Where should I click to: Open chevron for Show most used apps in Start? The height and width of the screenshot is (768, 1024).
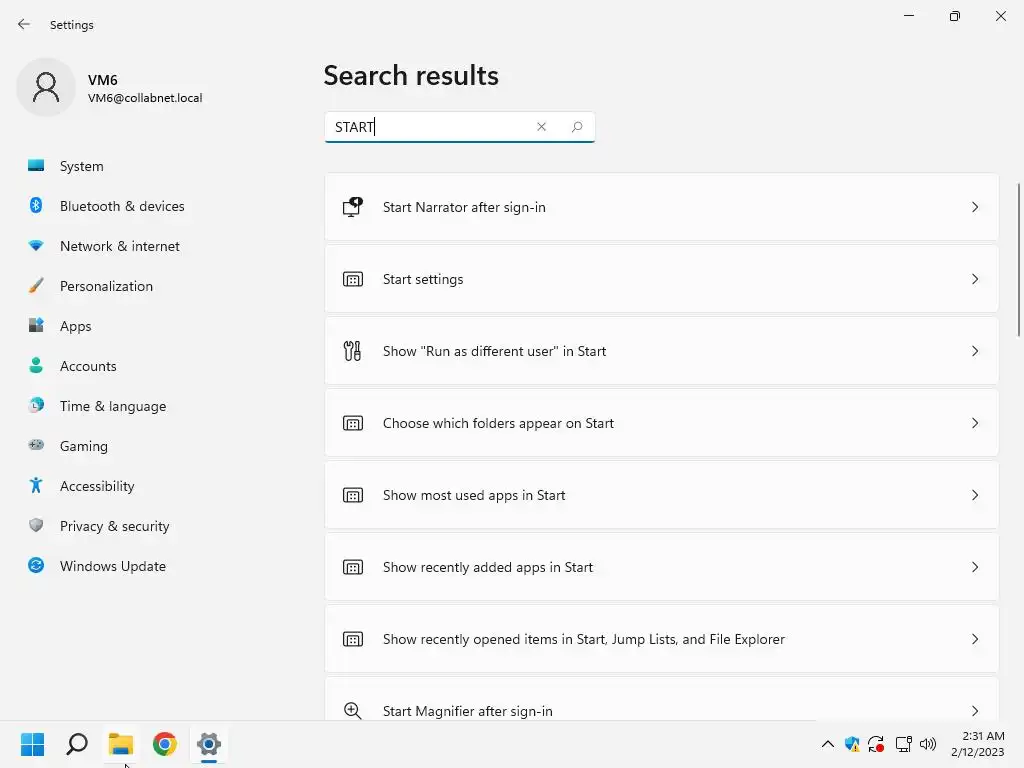point(975,495)
